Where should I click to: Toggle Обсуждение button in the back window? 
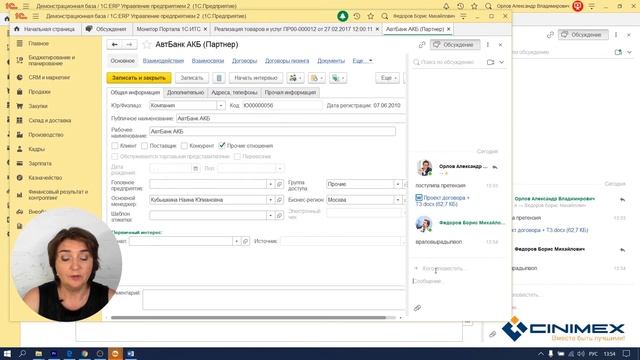(583, 35)
